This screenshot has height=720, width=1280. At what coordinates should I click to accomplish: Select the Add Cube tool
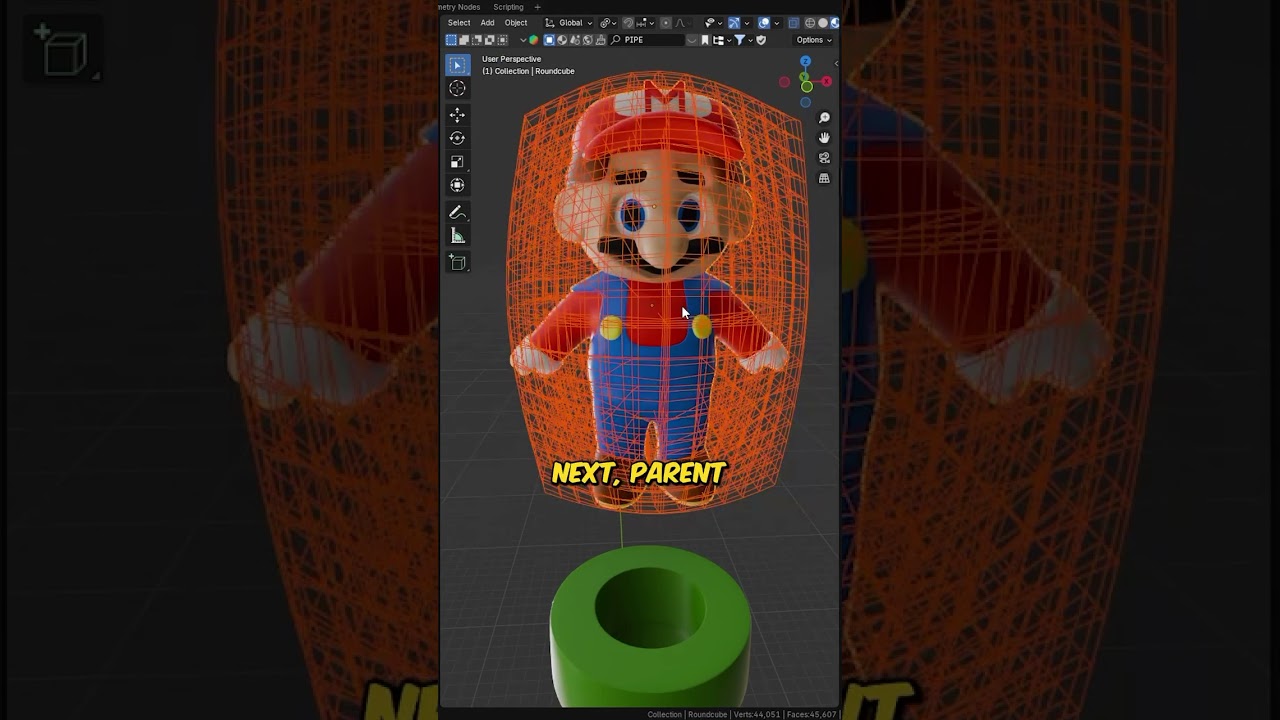coord(457,262)
